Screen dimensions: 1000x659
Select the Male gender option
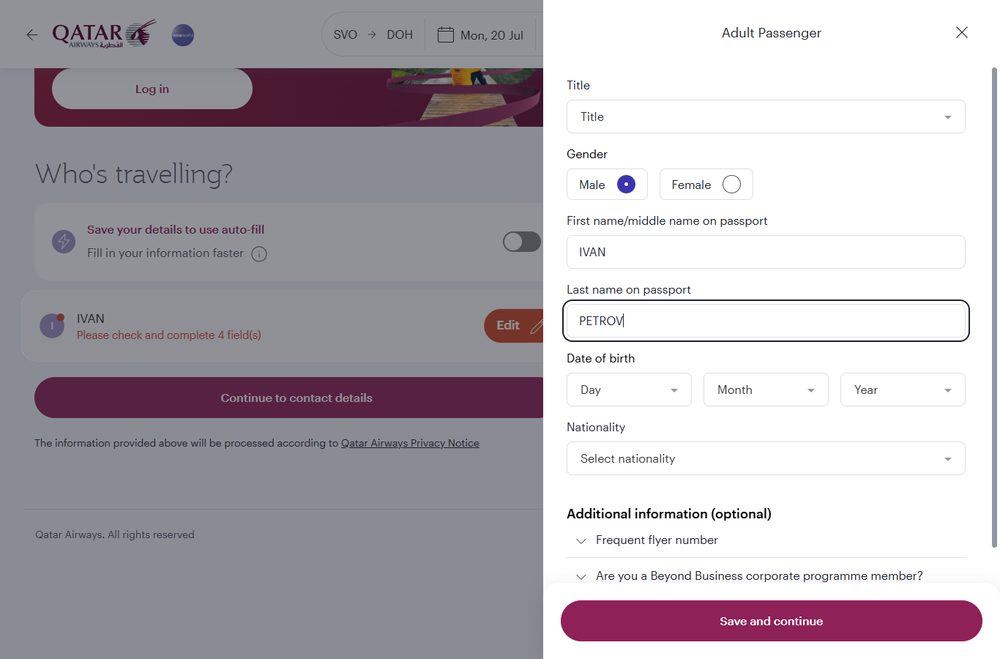607,184
